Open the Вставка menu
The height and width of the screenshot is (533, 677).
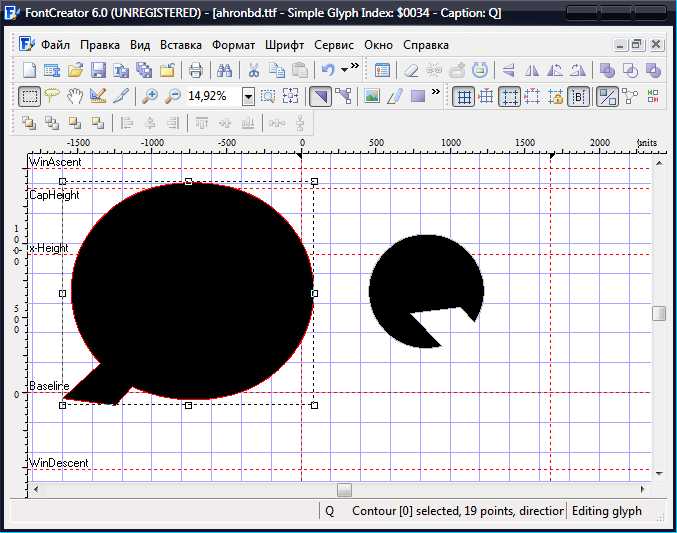point(180,45)
